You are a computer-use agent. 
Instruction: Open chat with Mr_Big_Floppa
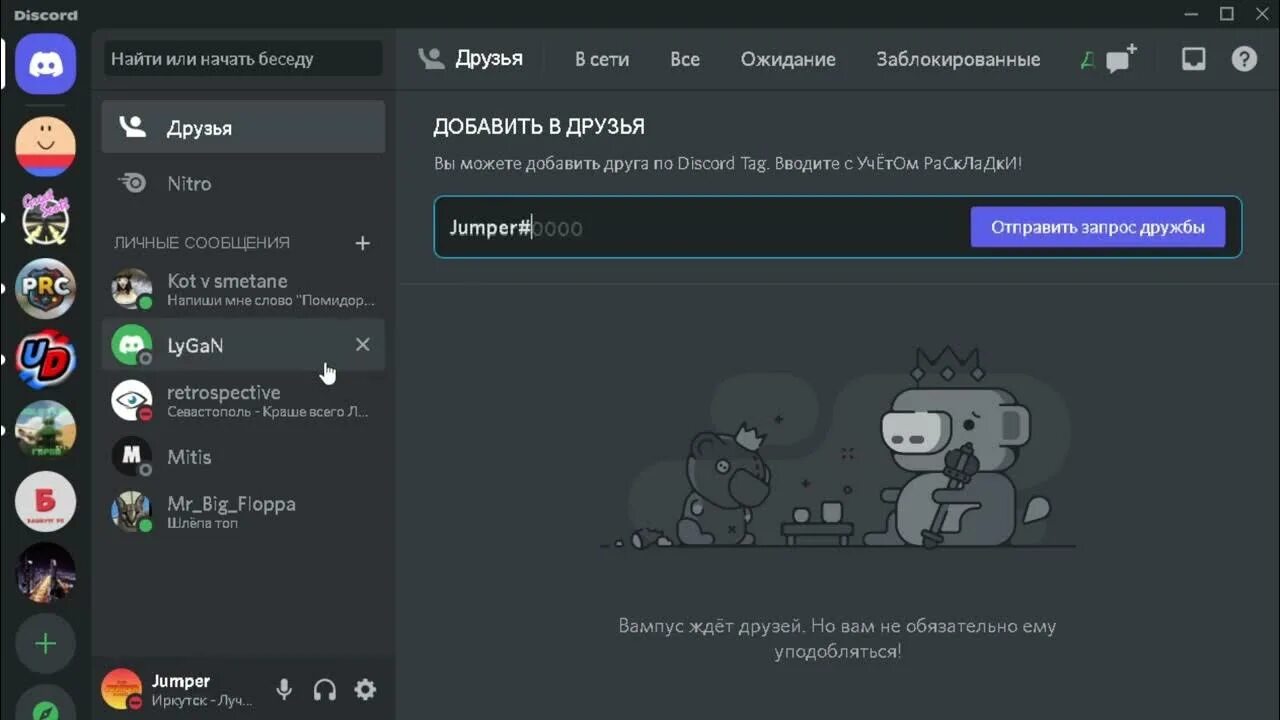click(x=243, y=512)
